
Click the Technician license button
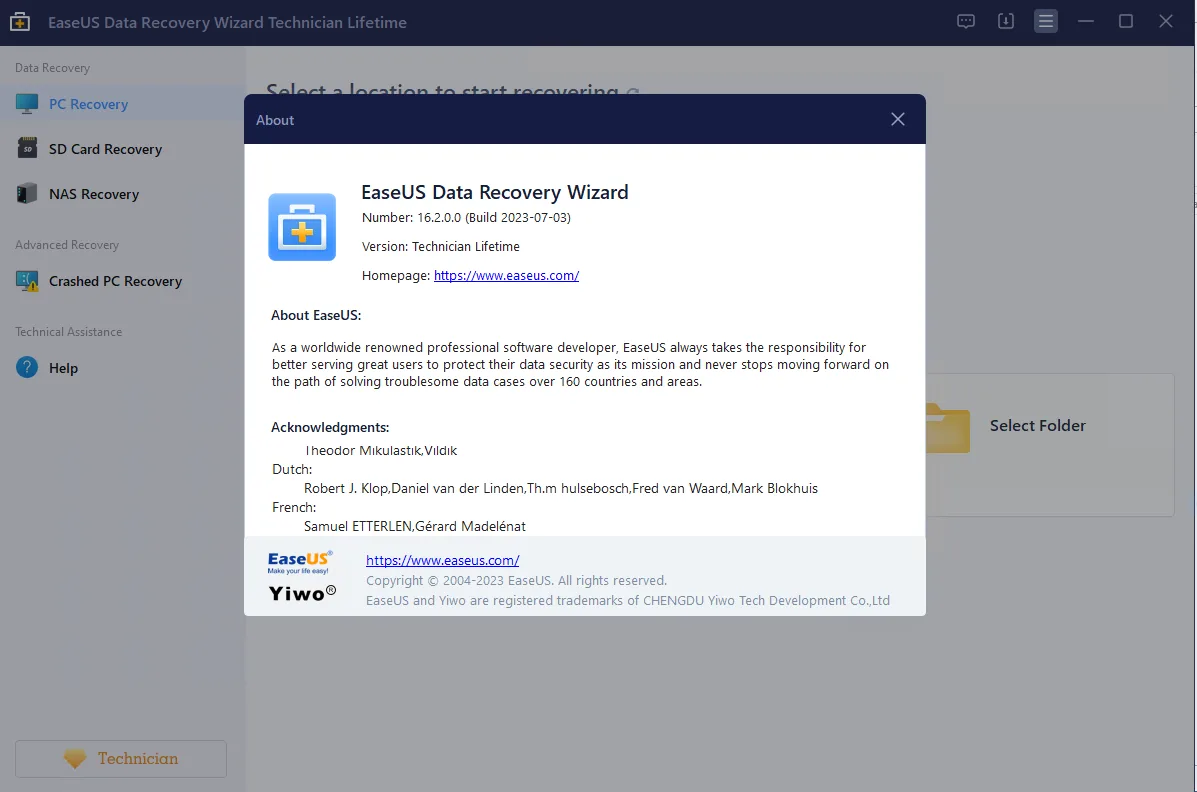point(121,758)
